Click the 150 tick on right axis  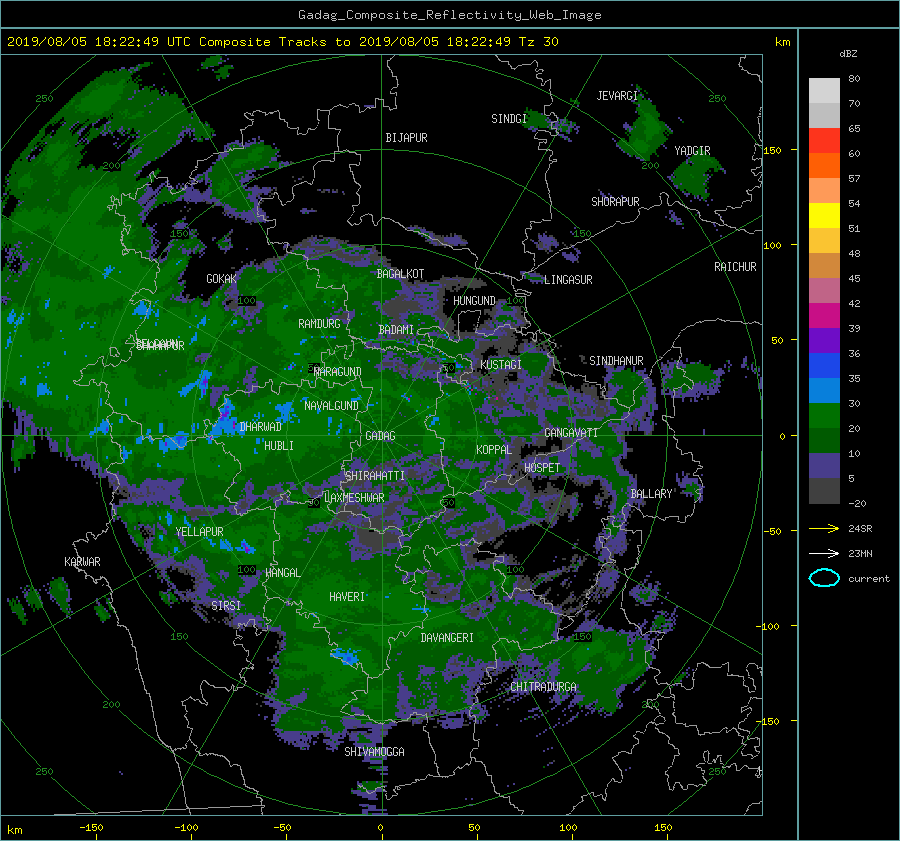click(x=772, y=150)
